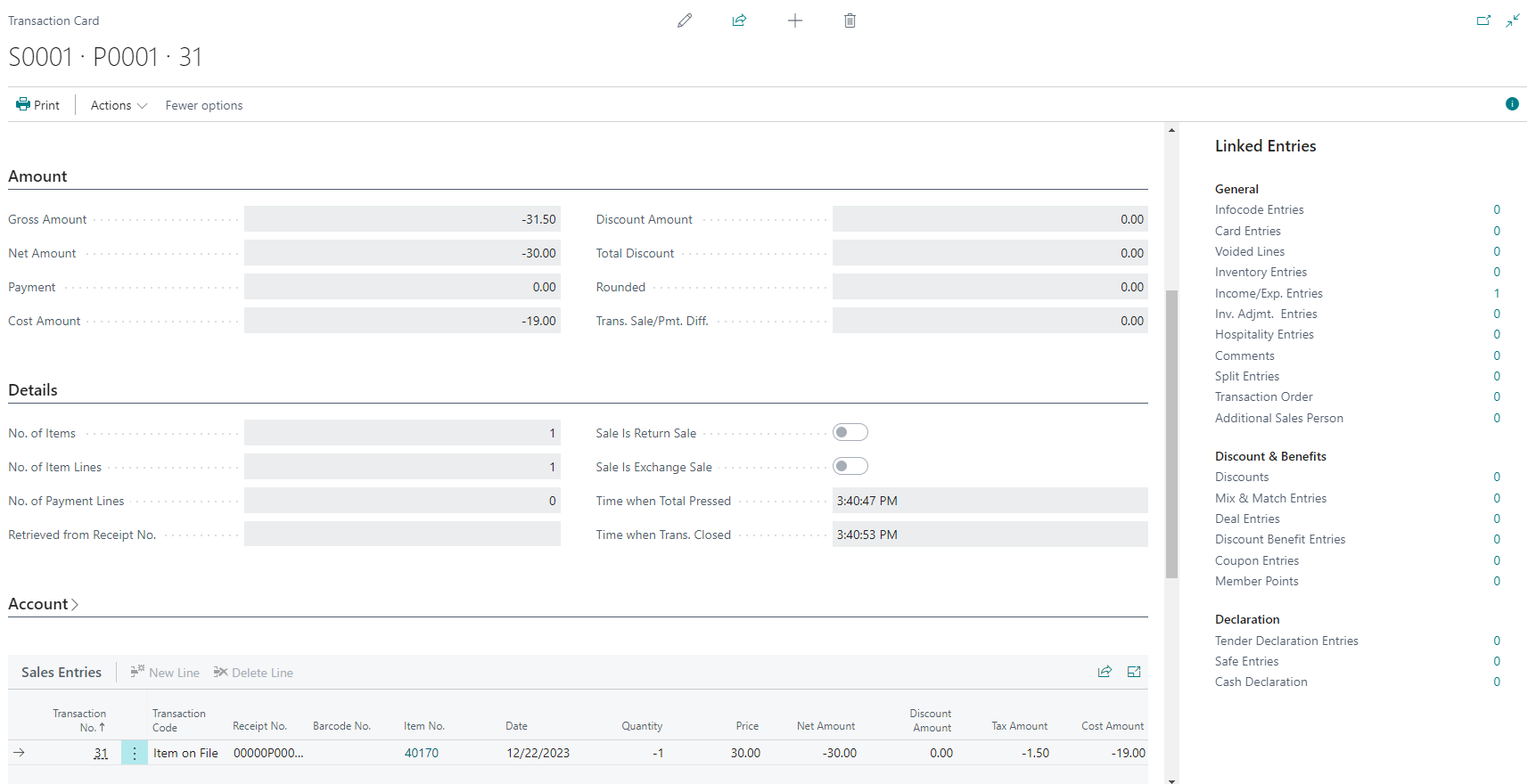Click the plus icon to create new

(x=795, y=20)
